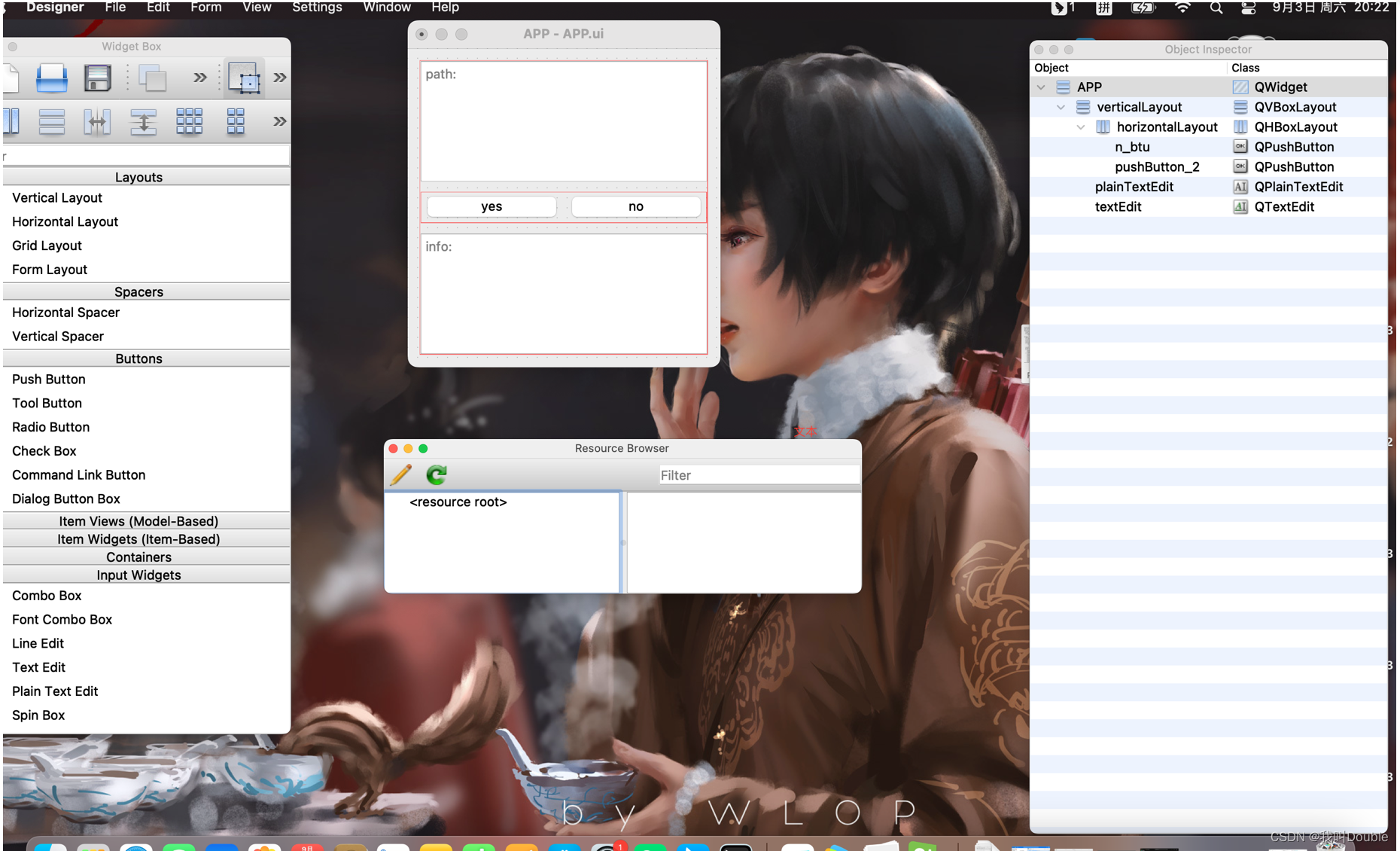Apply Lay Out in a Grid icon
The width and height of the screenshot is (1400, 851).
pos(189,121)
